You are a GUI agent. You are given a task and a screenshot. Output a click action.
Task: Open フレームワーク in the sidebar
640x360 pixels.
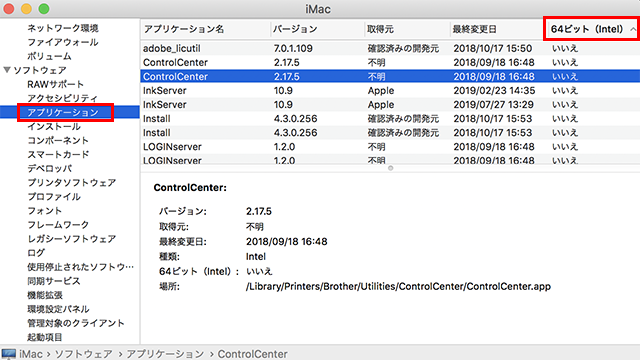tap(58, 224)
